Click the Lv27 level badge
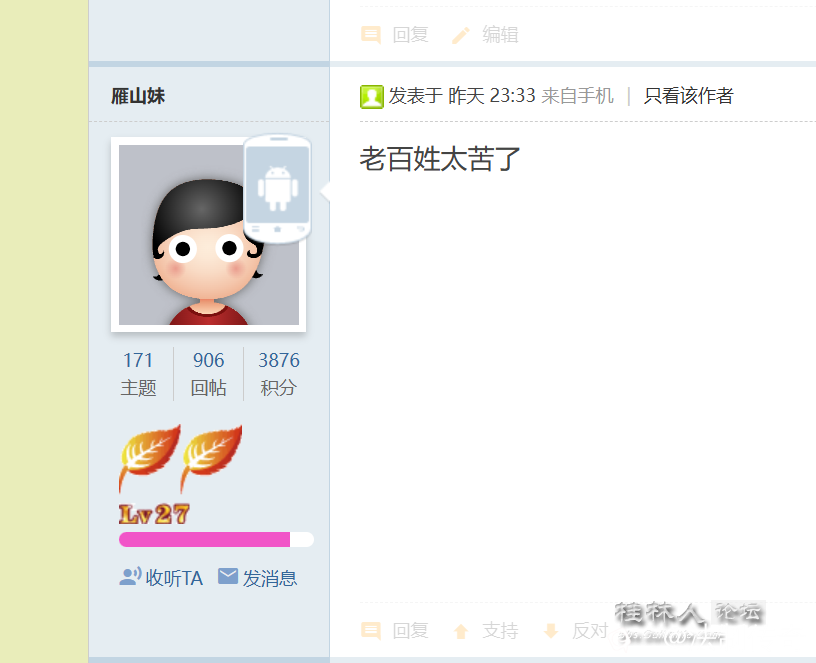Screen dimensions: 816x663 [154, 514]
